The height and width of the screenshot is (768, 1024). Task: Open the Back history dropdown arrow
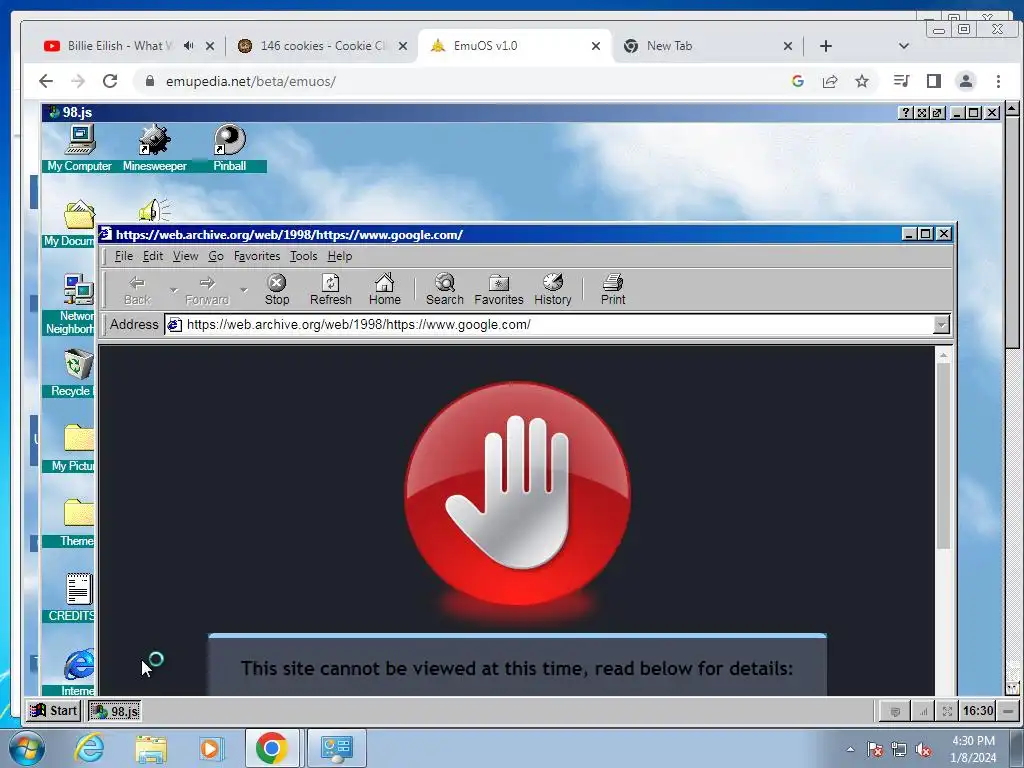click(173, 289)
